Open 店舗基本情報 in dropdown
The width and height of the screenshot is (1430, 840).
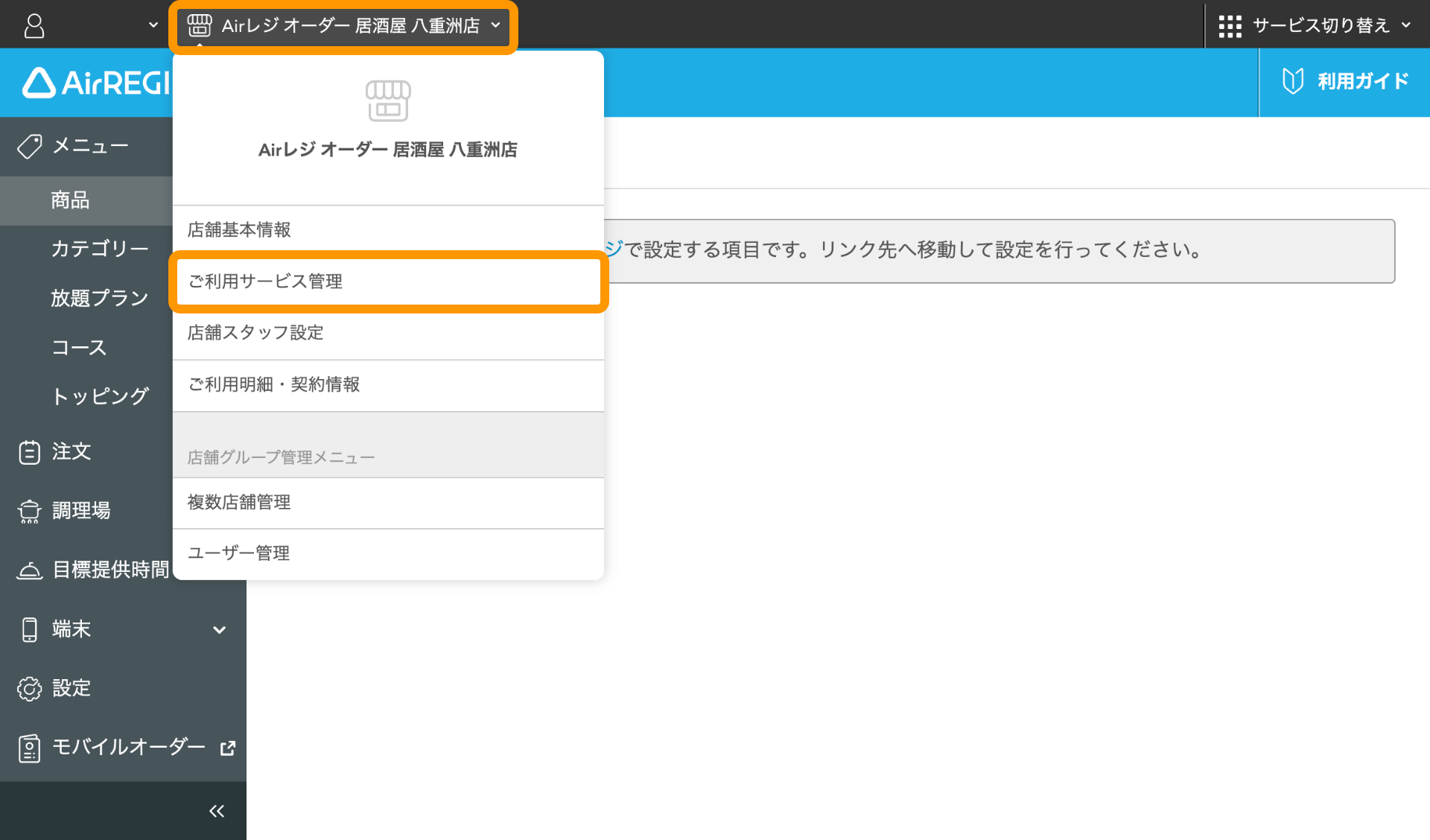click(388, 230)
